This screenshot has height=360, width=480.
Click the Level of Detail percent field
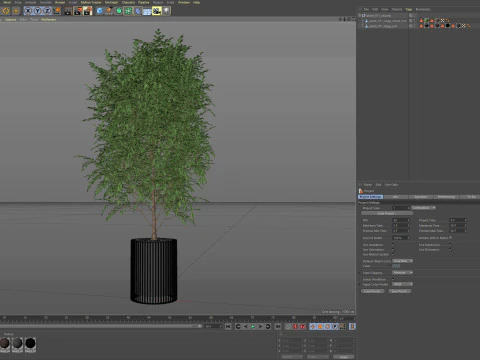click(x=401, y=238)
